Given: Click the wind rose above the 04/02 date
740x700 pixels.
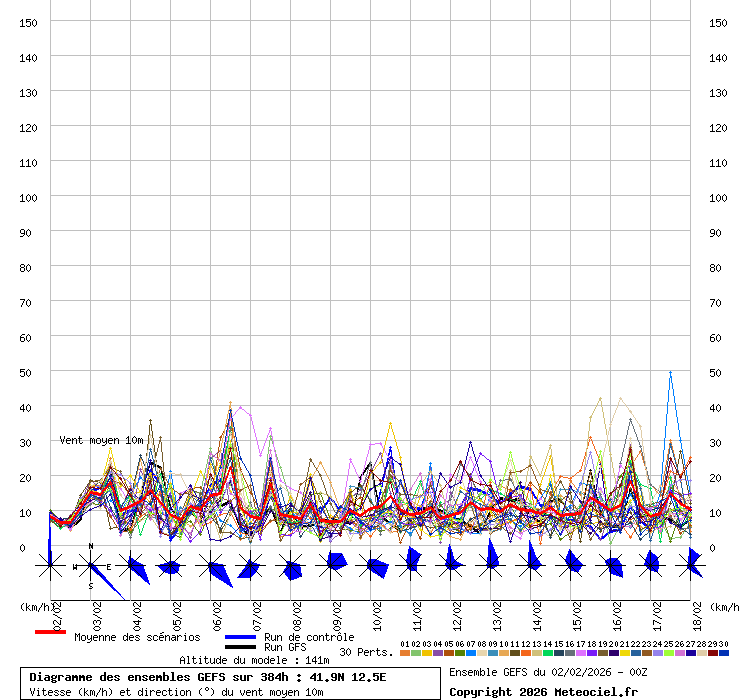Looking at the screenshot, I should tap(131, 566).
